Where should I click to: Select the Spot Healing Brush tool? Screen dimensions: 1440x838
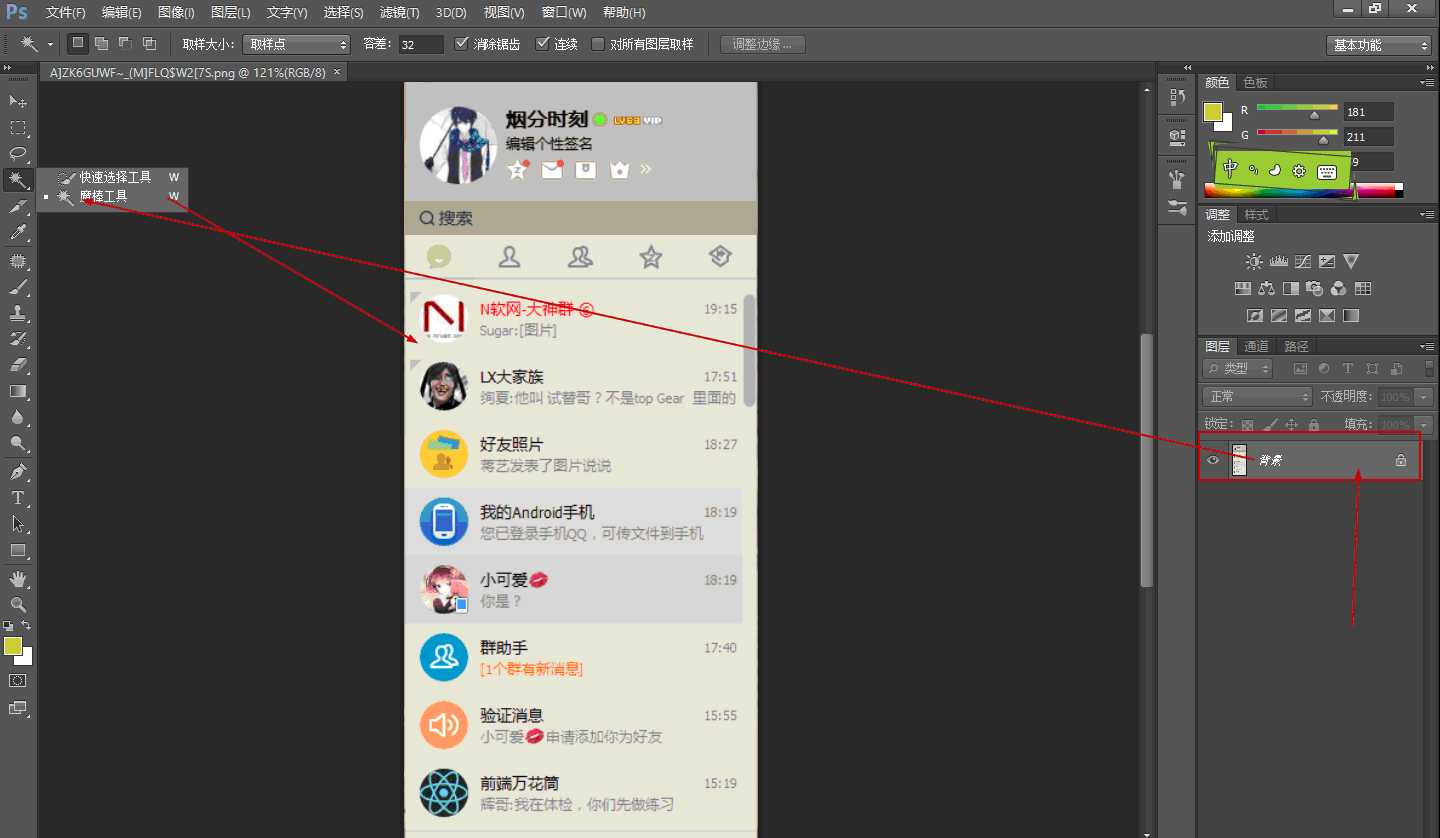[18, 260]
